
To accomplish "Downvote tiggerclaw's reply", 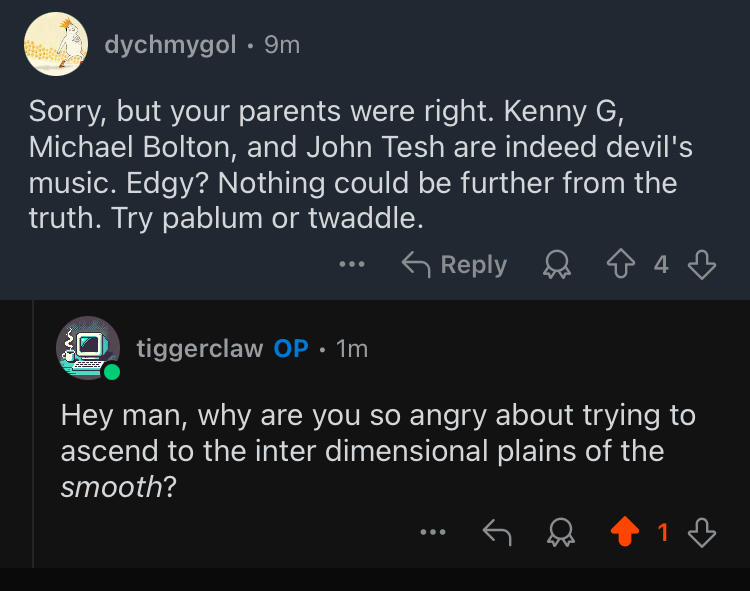I will coord(703,534).
